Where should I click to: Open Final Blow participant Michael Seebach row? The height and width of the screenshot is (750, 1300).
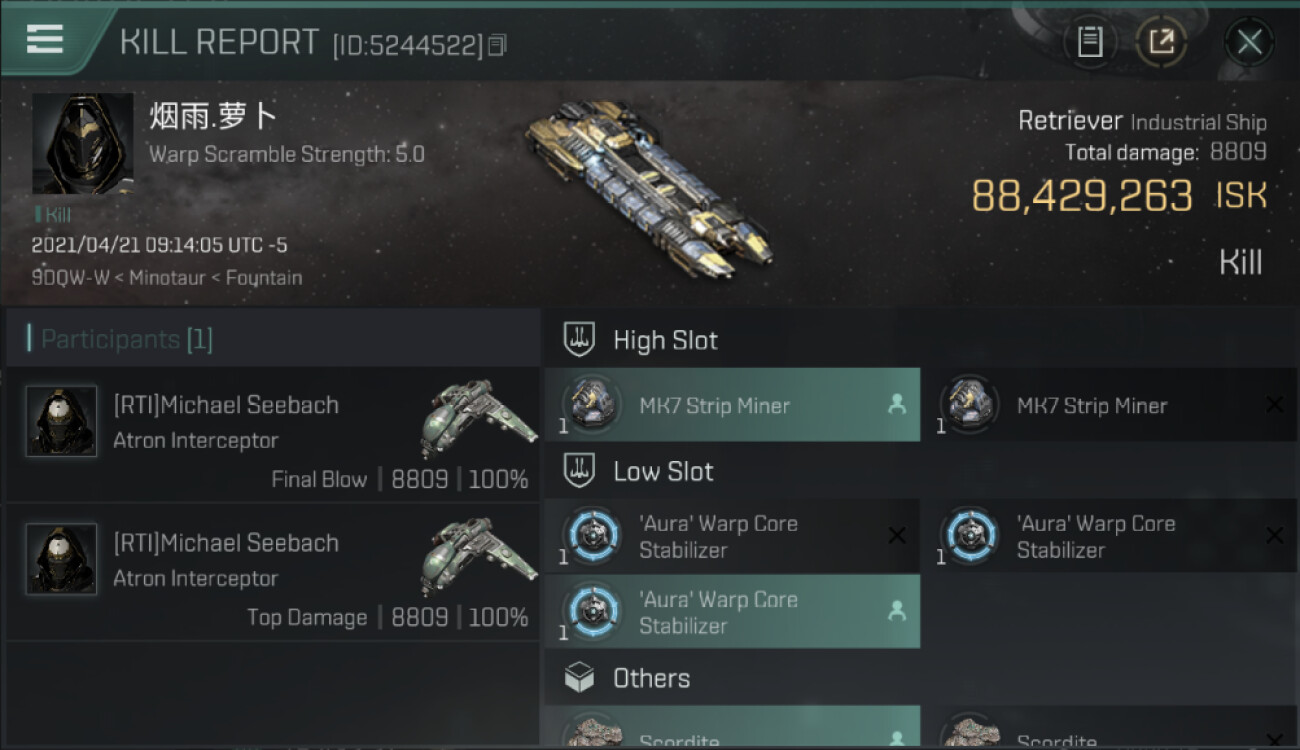click(x=272, y=434)
